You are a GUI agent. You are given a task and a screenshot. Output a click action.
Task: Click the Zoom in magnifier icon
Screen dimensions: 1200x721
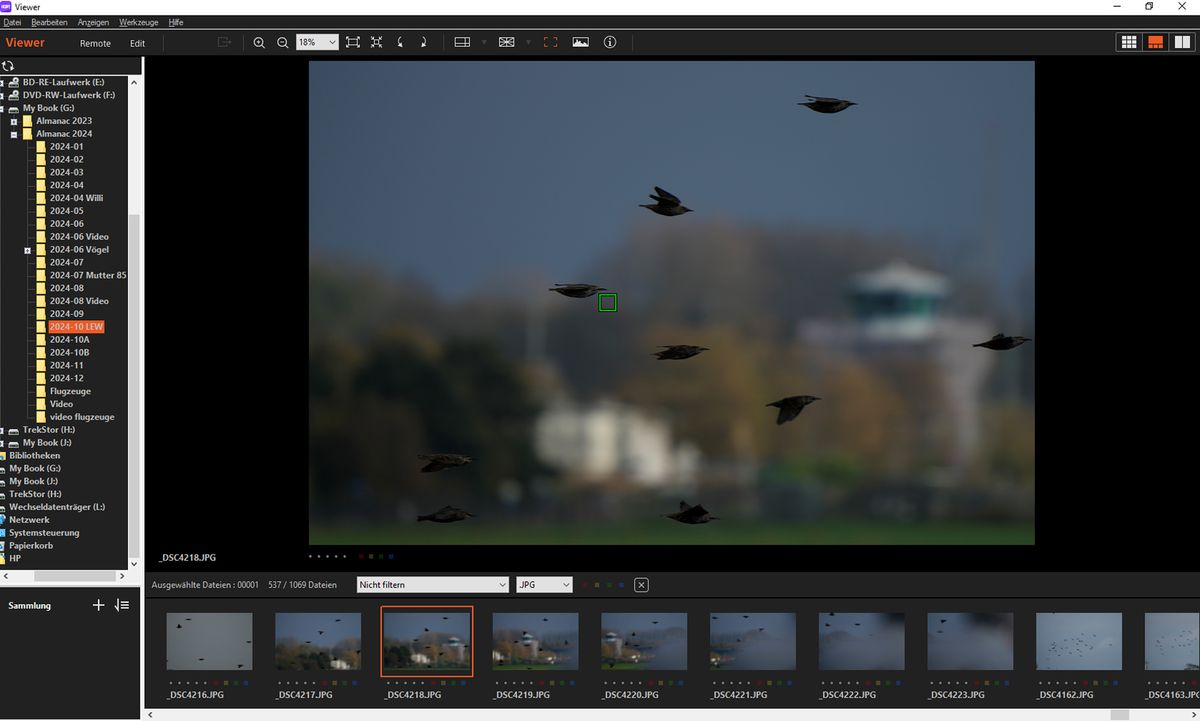pos(259,42)
